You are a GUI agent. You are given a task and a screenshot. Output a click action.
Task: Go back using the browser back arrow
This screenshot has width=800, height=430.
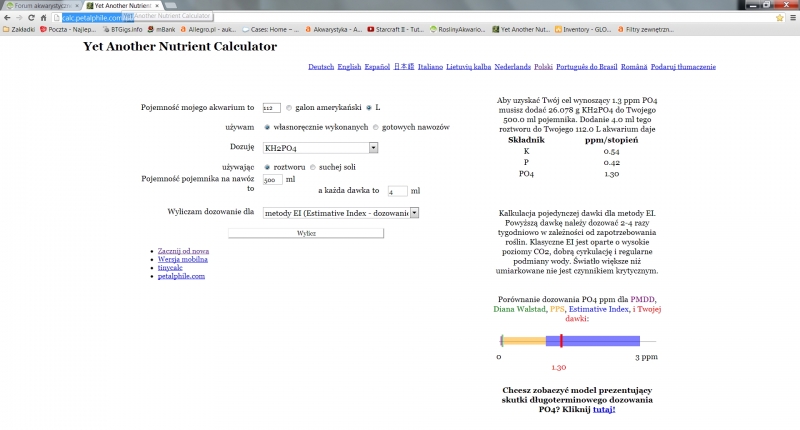tap(7, 17)
